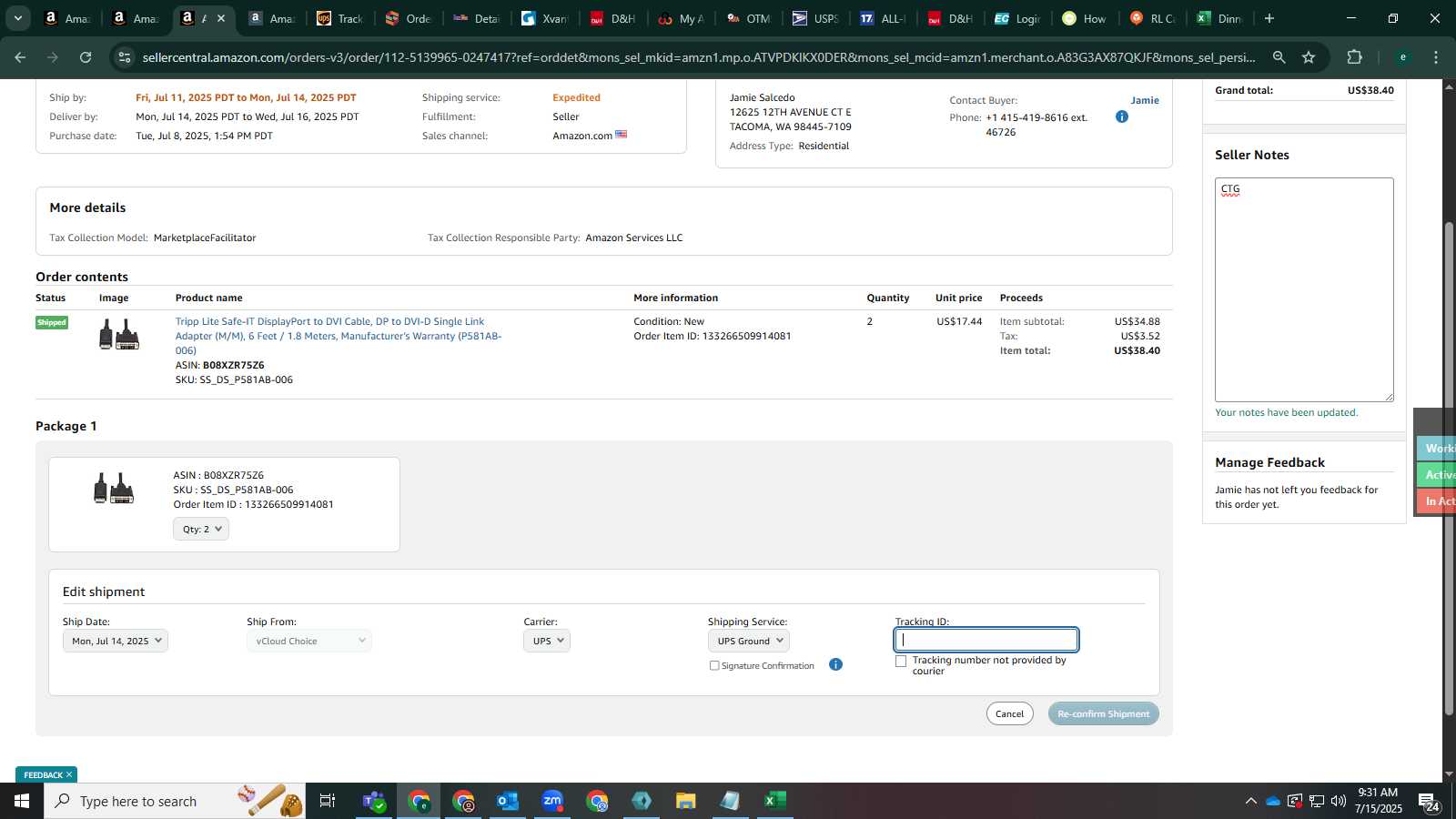Click the Order Item ID 133266509914081 text under More information
This screenshot has width=1456, height=819.
[x=713, y=336]
